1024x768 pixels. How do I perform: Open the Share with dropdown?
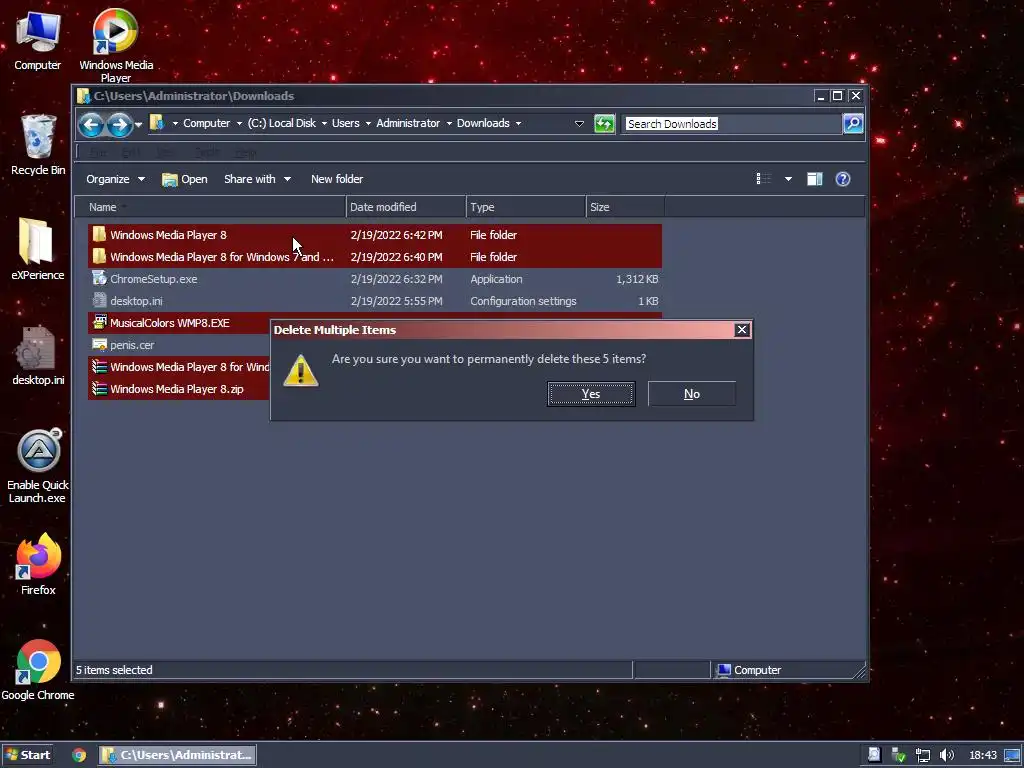point(257,179)
